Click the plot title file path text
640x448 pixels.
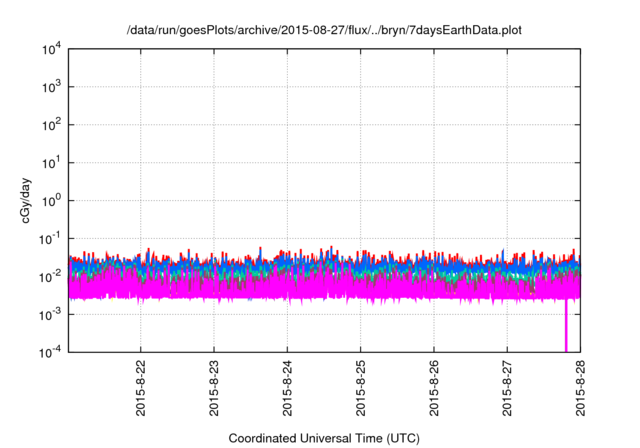point(324,31)
